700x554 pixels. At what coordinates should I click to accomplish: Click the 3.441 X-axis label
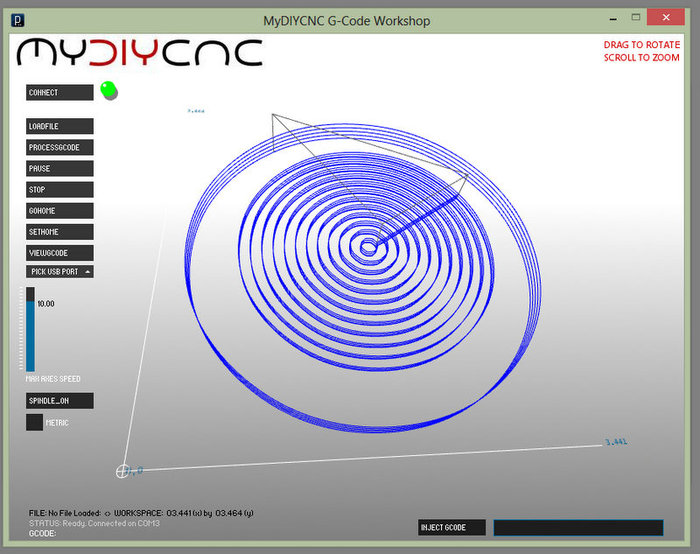(x=616, y=442)
